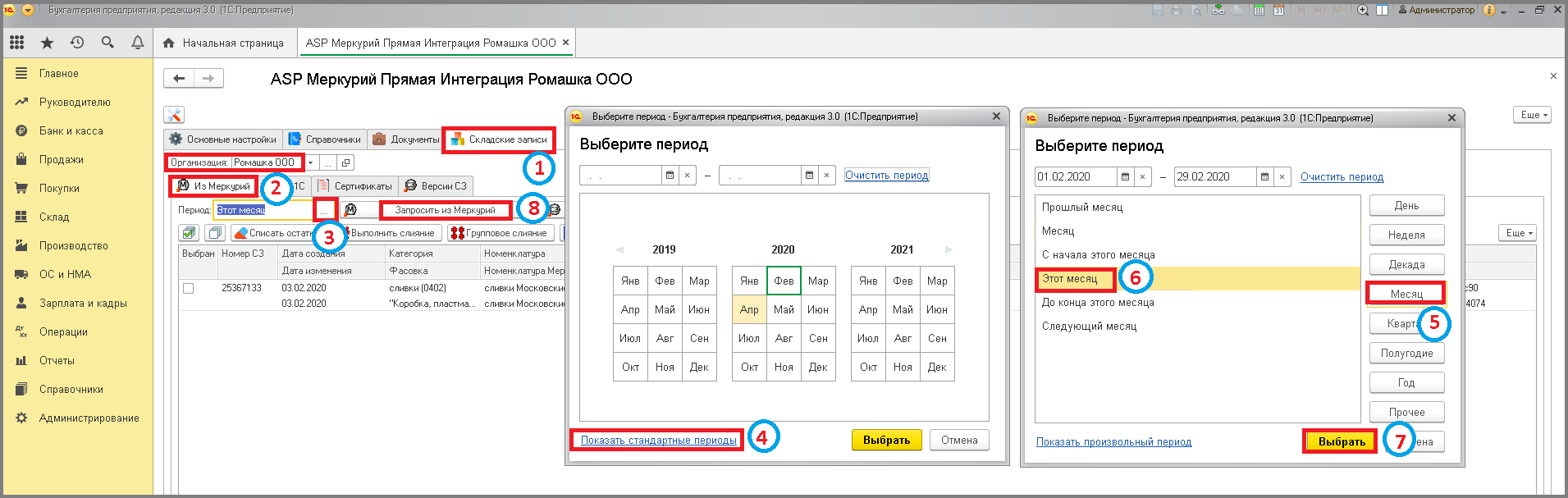Open the title bar service dropdown arrow
1568x498 pixels.
pos(1503,11)
